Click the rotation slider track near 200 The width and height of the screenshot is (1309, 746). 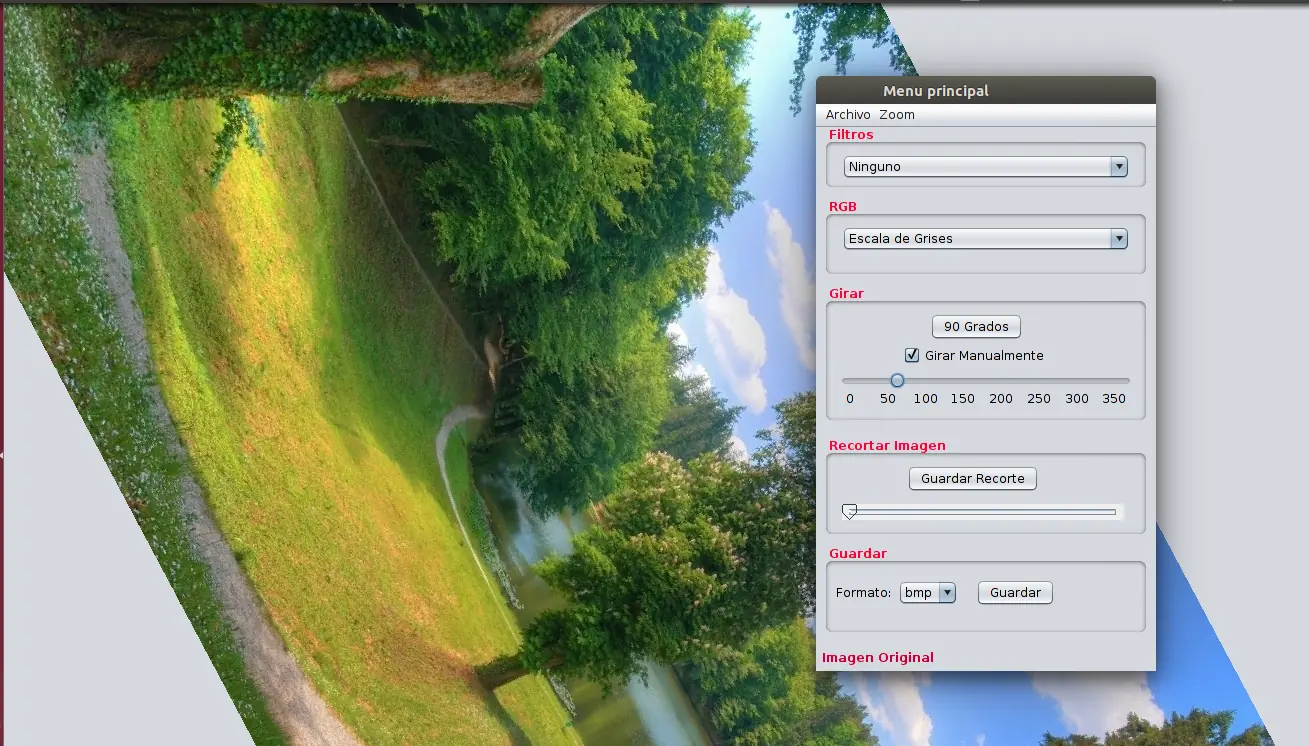pos(1000,381)
